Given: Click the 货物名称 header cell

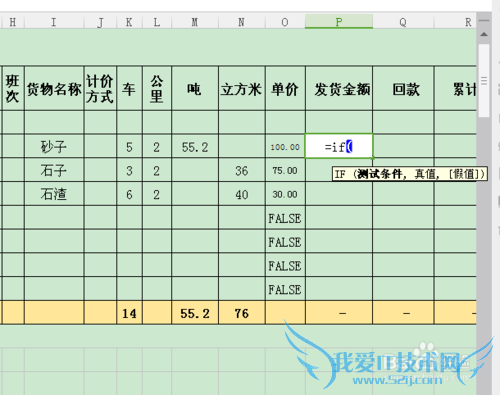Looking at the screenshot, I should (54, 88).
